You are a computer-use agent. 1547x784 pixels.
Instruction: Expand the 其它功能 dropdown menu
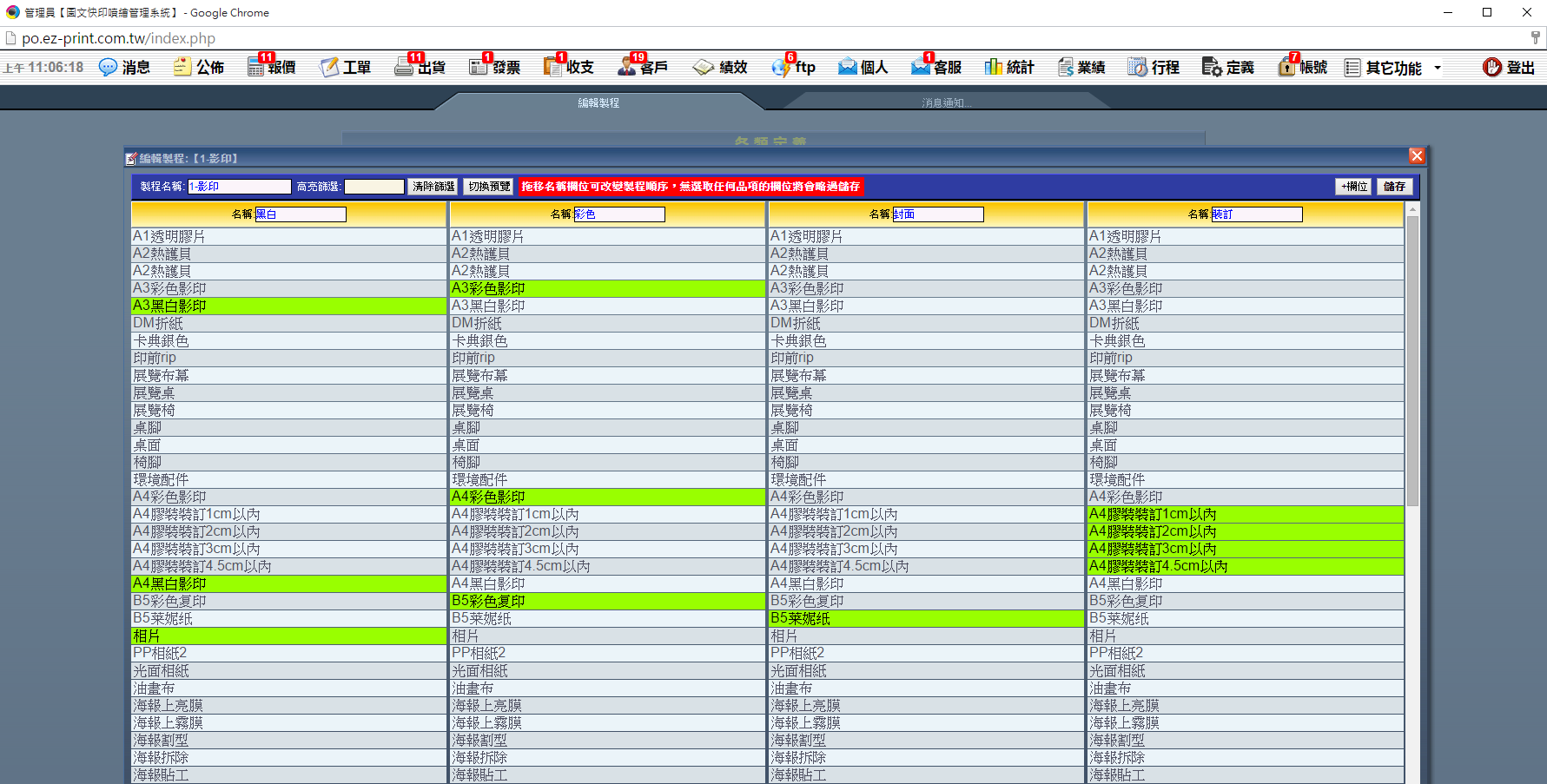click(1393, 68)
